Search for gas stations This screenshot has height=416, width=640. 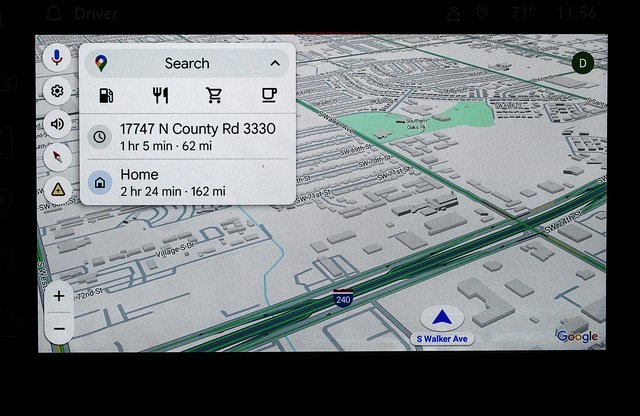pyautogui.click(x=105, y=96)
